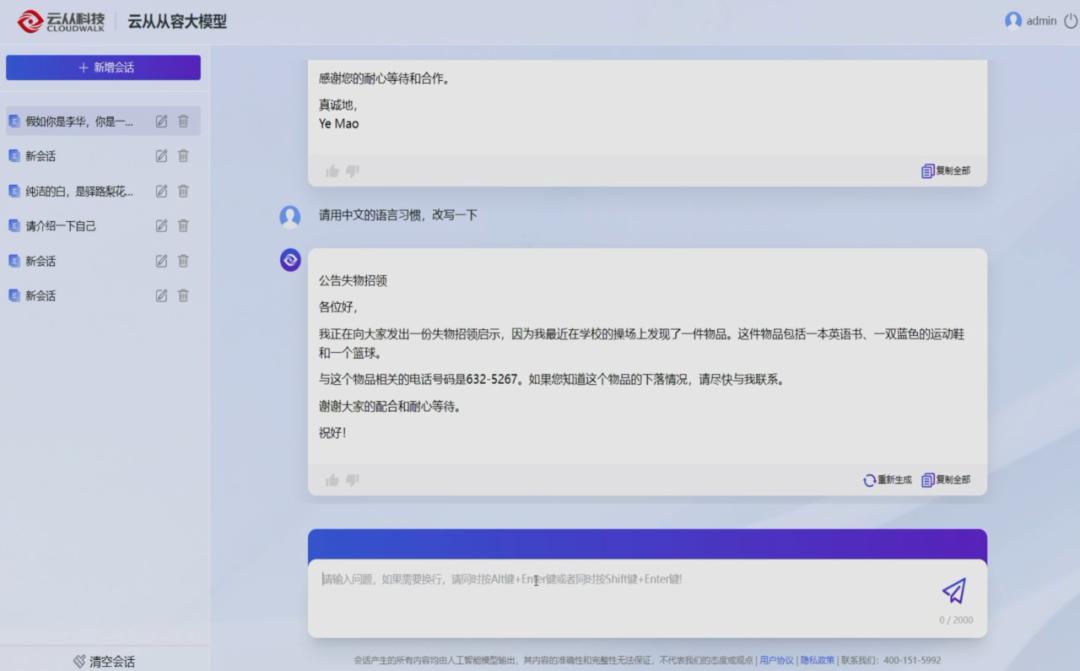Image resolution: width=1080 pixels, height=671 pixels.
Task: Edit the '假如你是李华' conversation title
Action: coord(161,121)
